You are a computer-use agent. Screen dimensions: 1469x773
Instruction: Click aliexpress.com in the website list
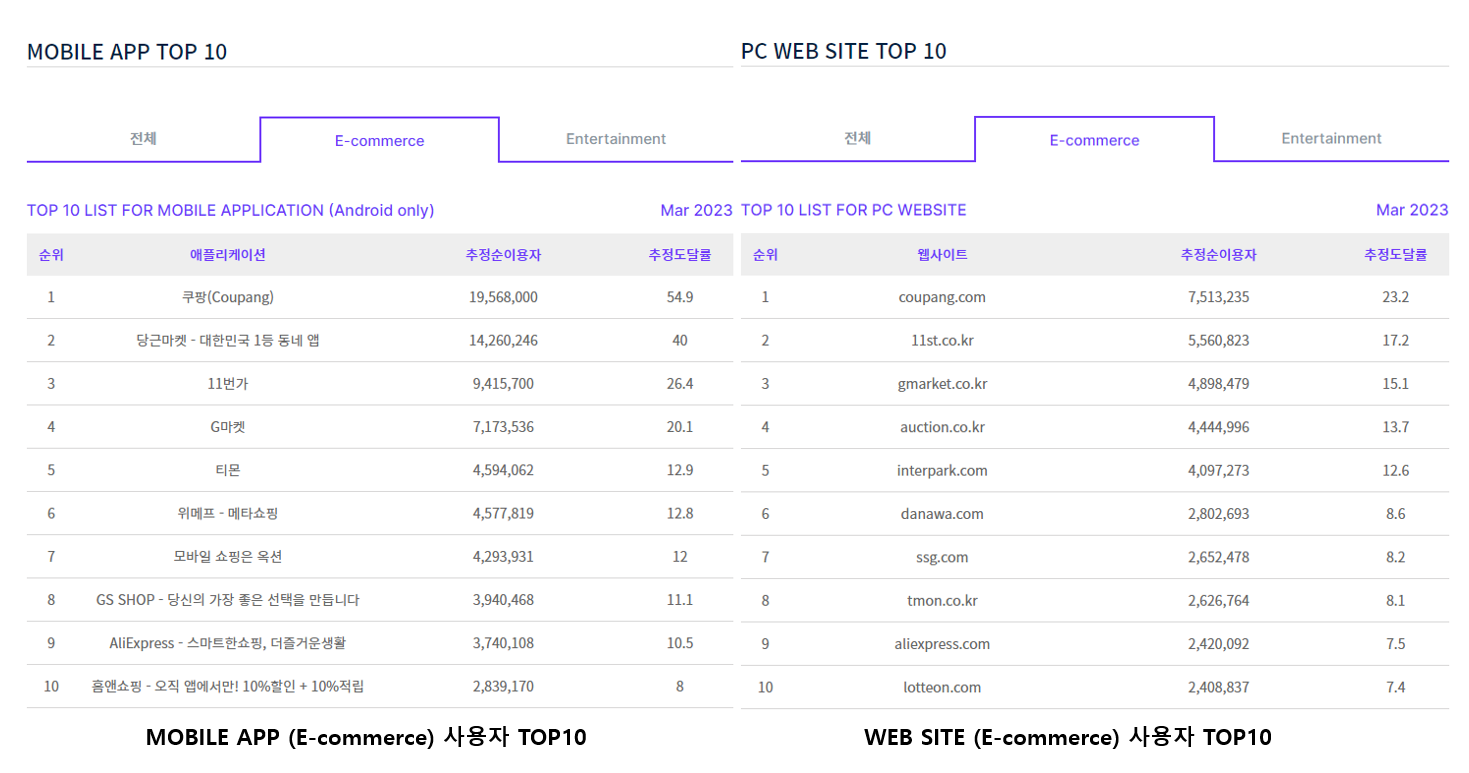(942, 643)
